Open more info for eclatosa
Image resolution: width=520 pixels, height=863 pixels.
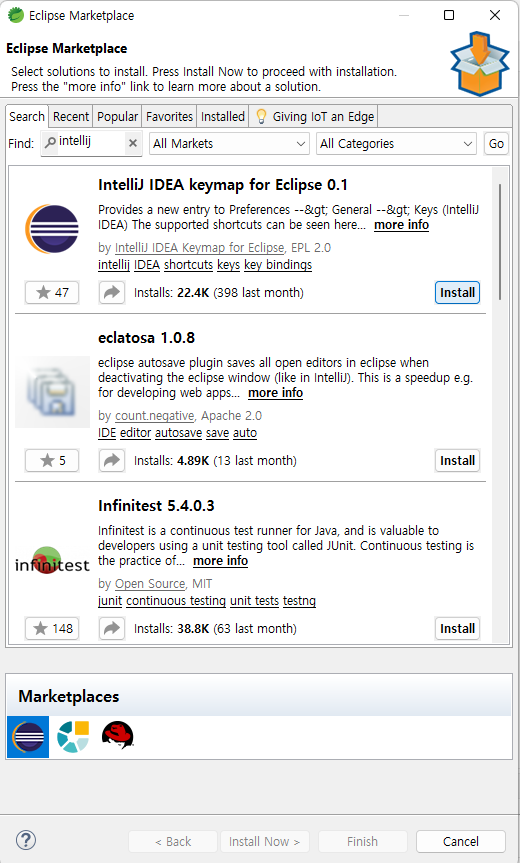[x=275, y=393]
